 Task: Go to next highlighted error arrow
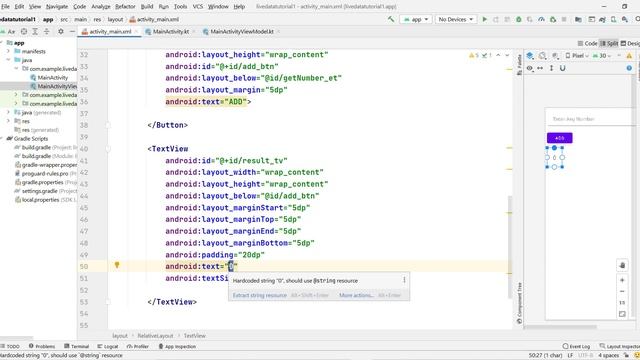[x=507, y=55]
